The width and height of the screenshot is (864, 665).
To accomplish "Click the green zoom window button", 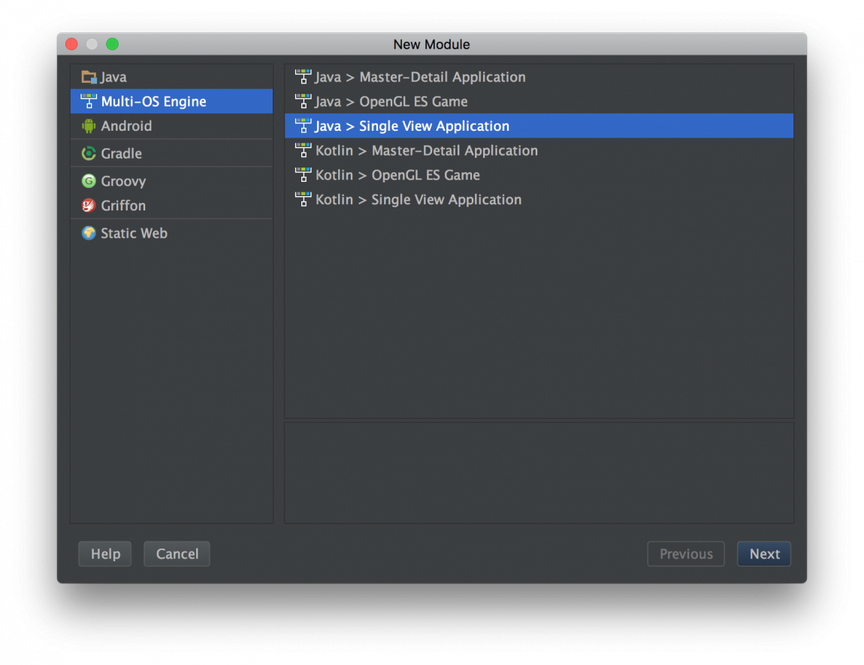I will [x=112, y=44].
